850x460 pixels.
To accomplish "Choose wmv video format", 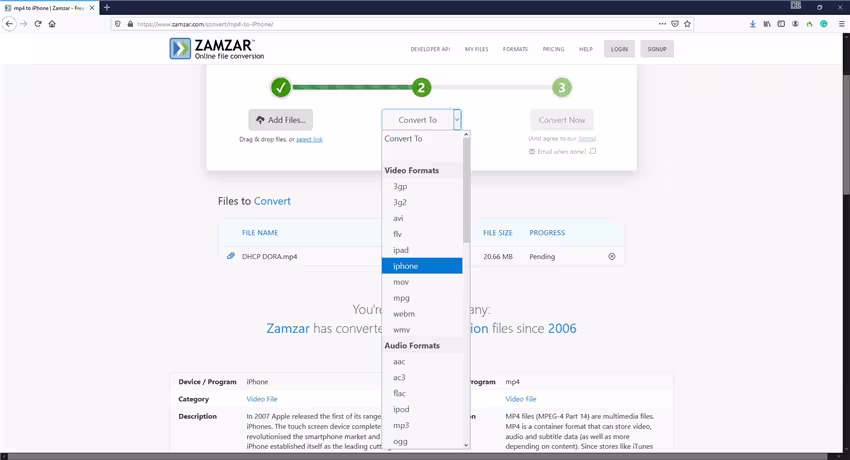I will [x=422, y=329].
